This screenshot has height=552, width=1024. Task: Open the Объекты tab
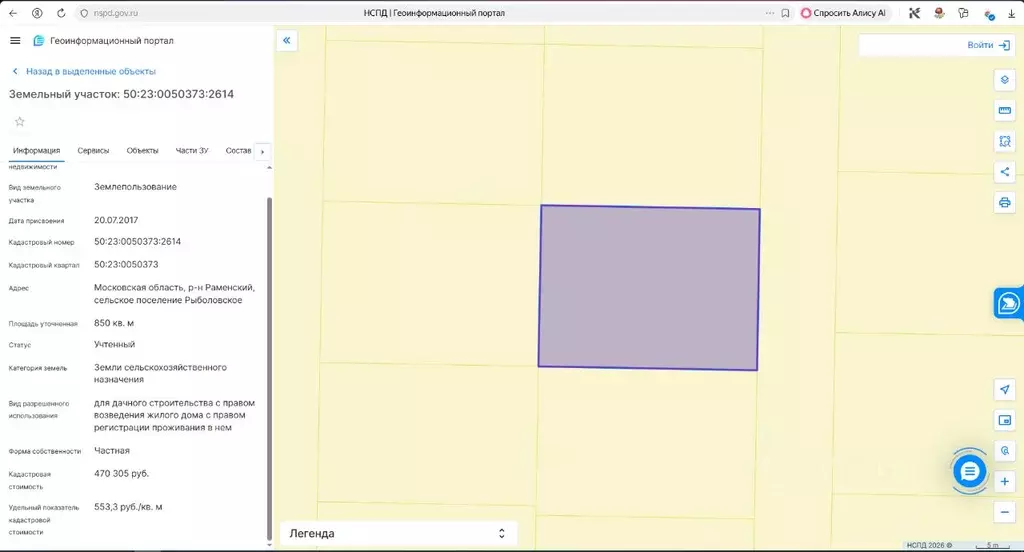(142, 151)
